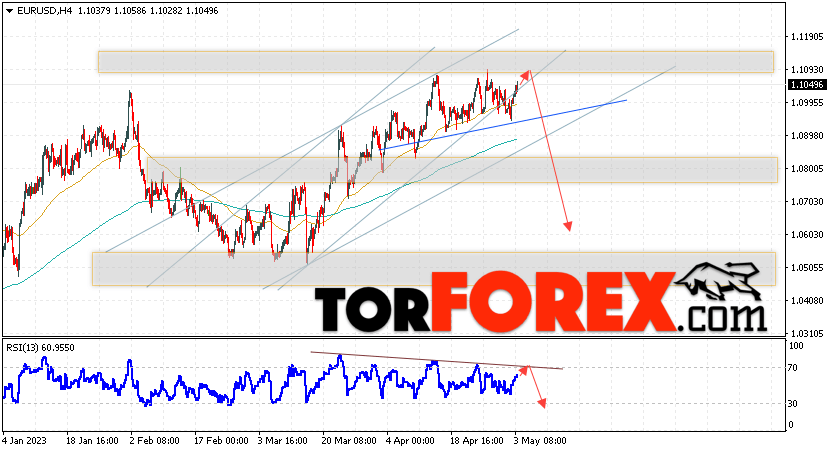Select the OHLC values 1.10379 1.10586 1.10282
Viewport: 831px width, 452px height.
click(x=129, y=11)
